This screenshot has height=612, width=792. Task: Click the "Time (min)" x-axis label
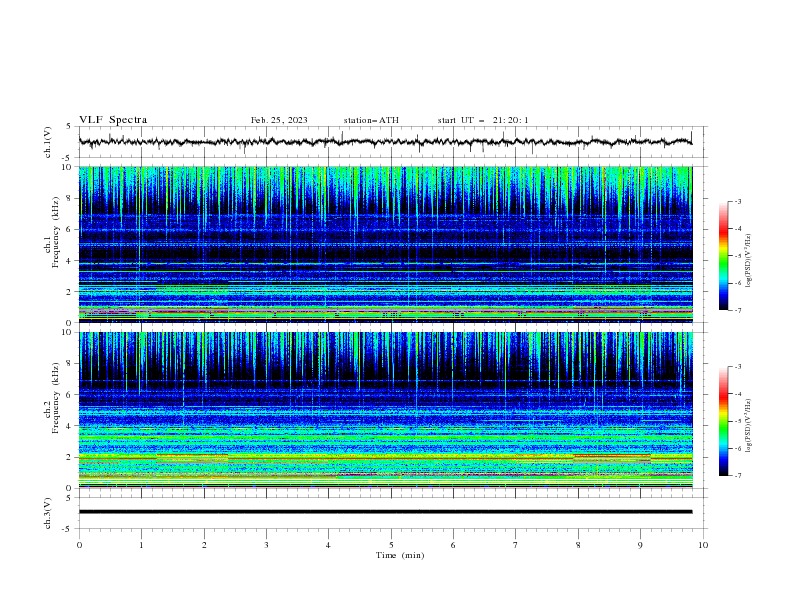[400, 555]
